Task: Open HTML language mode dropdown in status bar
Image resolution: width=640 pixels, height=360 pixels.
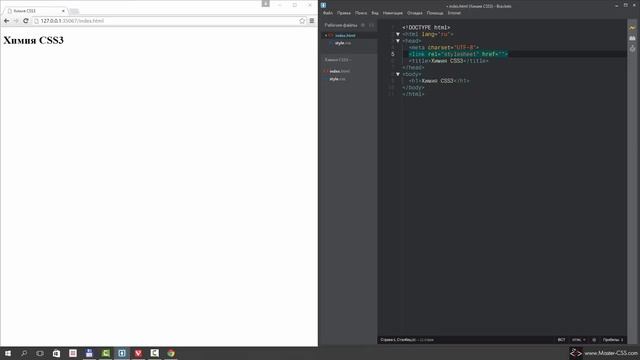Action: (579, 340)
